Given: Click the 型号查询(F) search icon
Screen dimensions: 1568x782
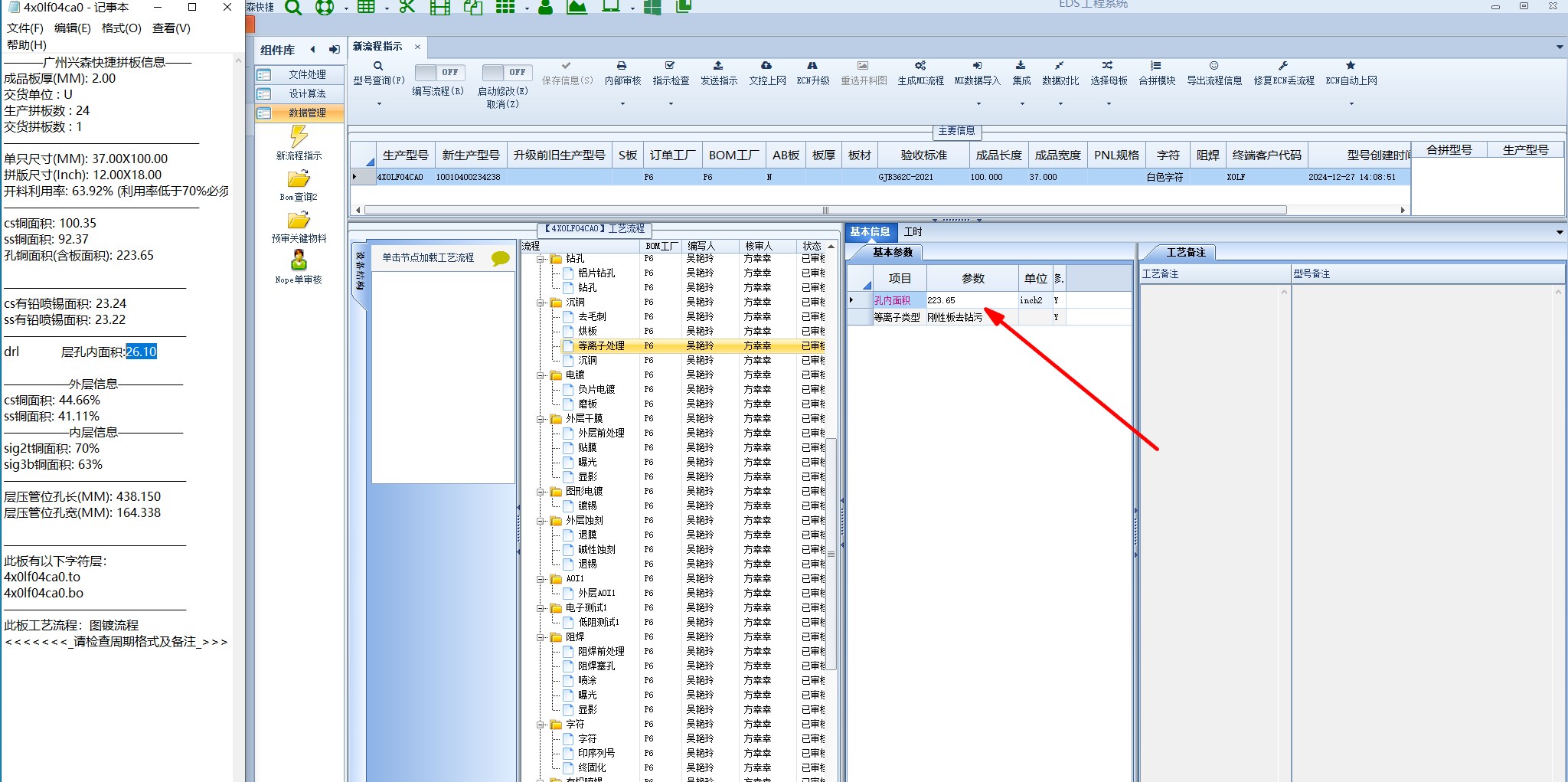Looking at the screenshot, I should (378, 66).
